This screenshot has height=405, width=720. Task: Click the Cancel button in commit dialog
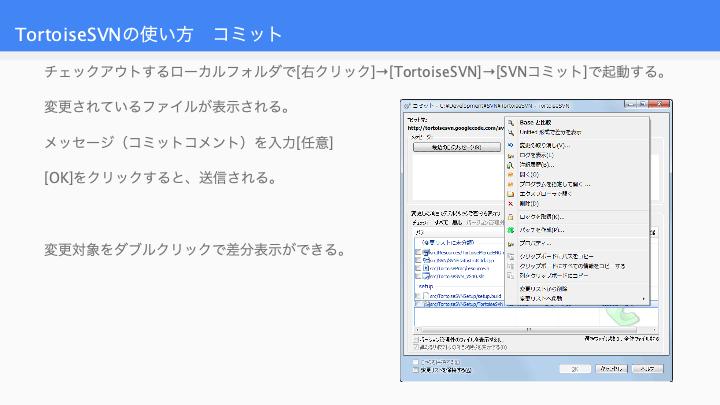coord(611,369)
